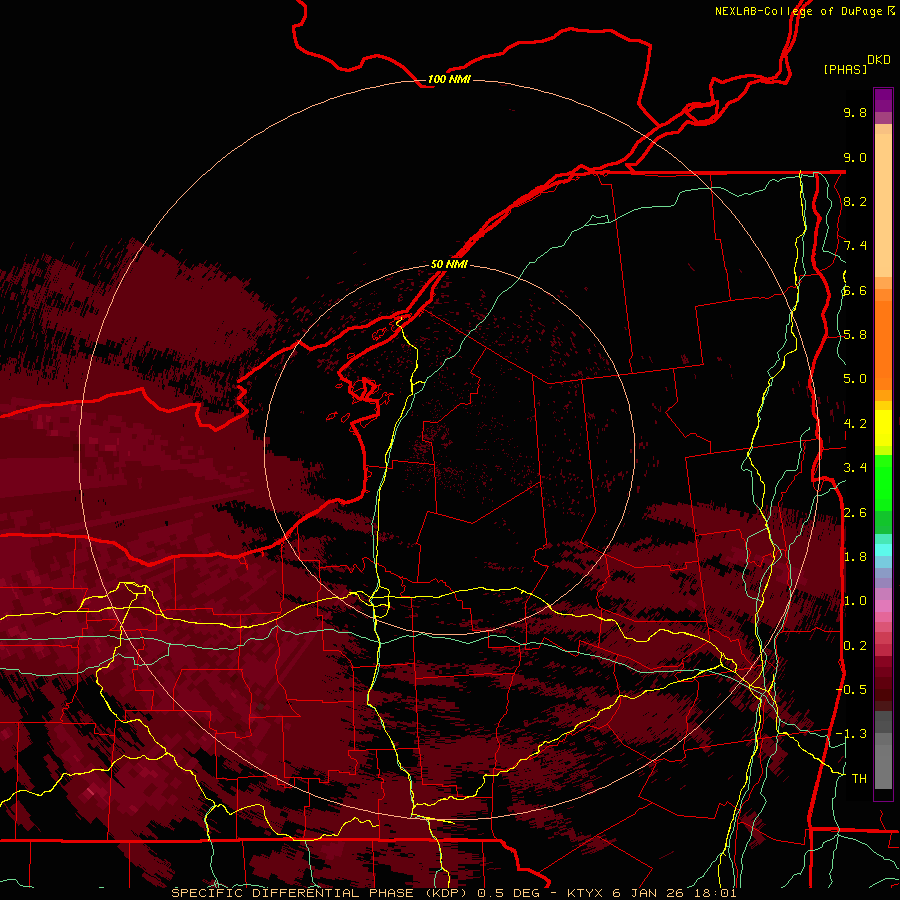Click the -1.3 value on the color scale
This screenshot has width=900, height=900.
(852, 734)
